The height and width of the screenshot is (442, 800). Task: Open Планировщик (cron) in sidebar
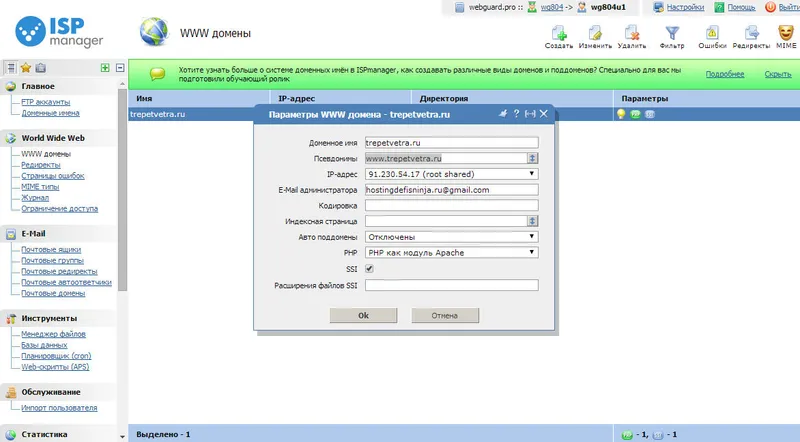tap(56, 356)
